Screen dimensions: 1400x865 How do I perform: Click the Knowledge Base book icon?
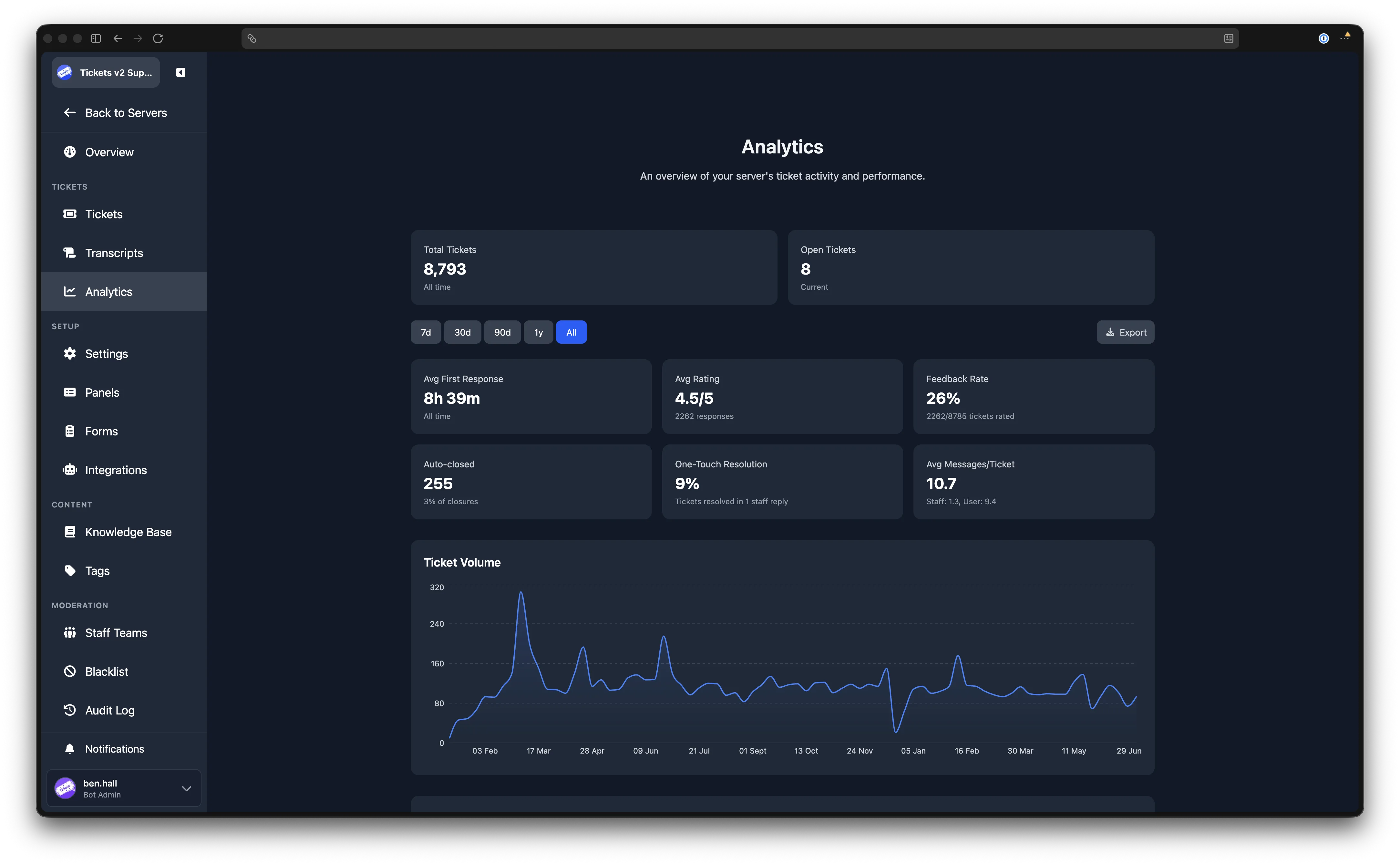[70, 531]
